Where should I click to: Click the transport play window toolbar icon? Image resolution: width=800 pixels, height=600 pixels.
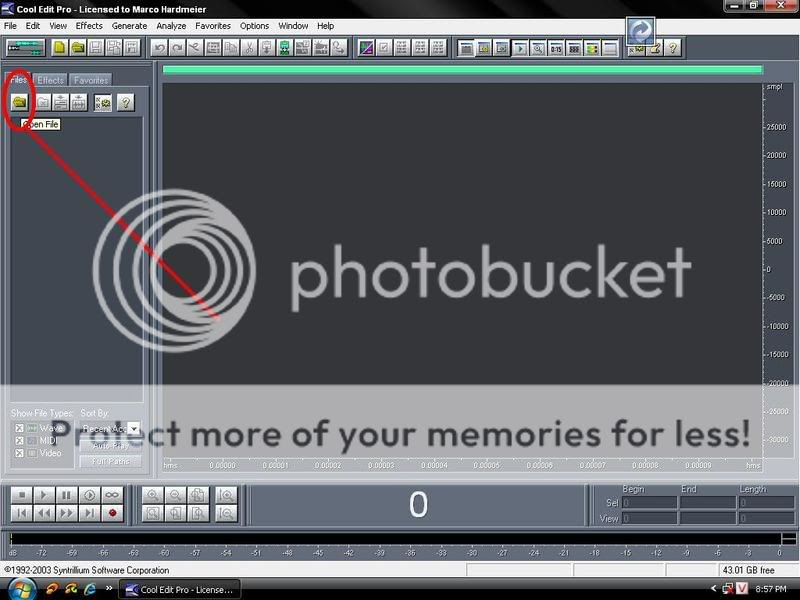[520, 48]
